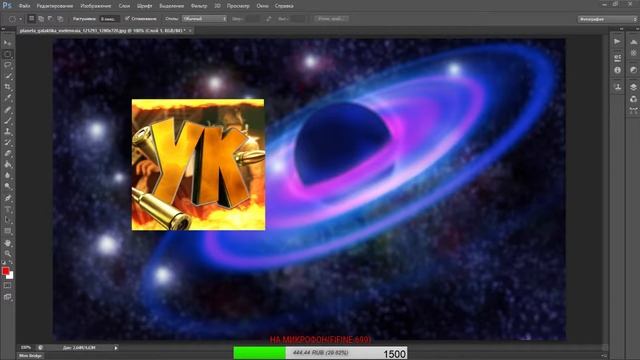Select the Eyedropper tool
The width and height of the screenshot is (640, 360).
coord(7,98)
